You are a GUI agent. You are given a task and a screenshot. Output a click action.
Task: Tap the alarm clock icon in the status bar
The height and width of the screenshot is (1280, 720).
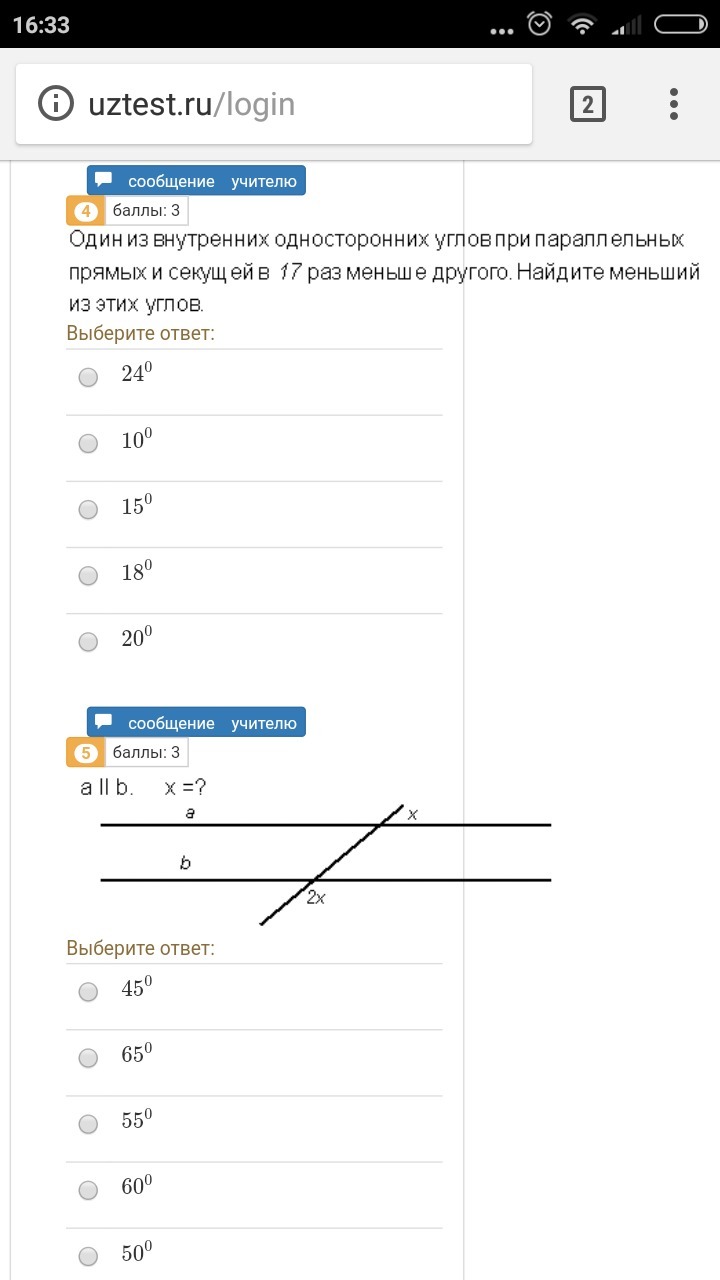[538, 23]
